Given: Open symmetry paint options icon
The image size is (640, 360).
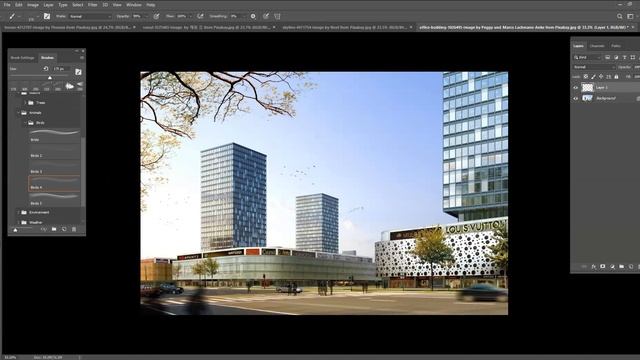Looking at the screenshot, I should point(278,16).
